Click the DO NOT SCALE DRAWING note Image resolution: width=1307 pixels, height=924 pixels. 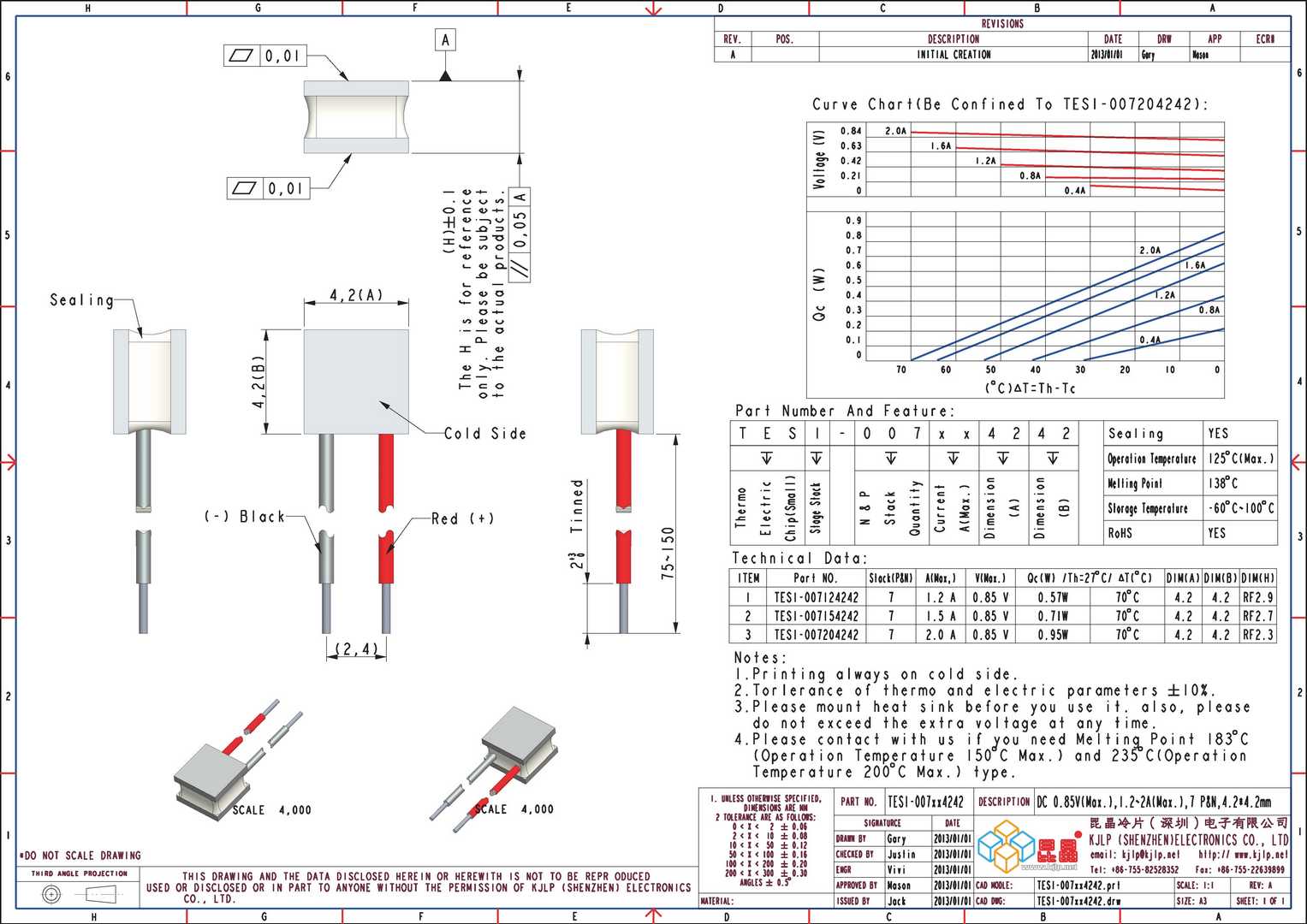coord(80,856)
